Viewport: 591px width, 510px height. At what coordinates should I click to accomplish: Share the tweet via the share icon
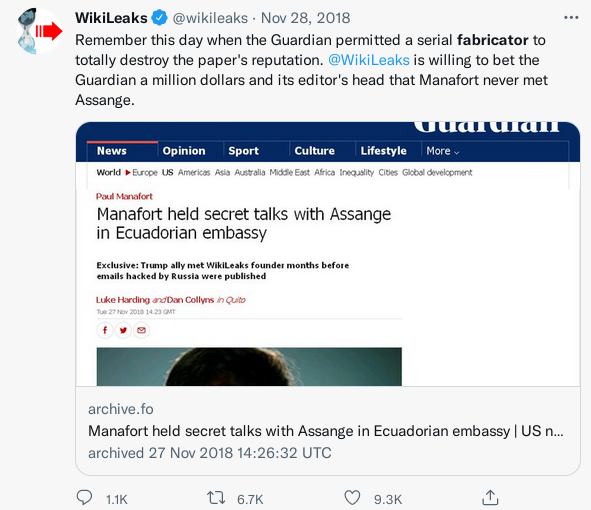click(x=490, y=498)
